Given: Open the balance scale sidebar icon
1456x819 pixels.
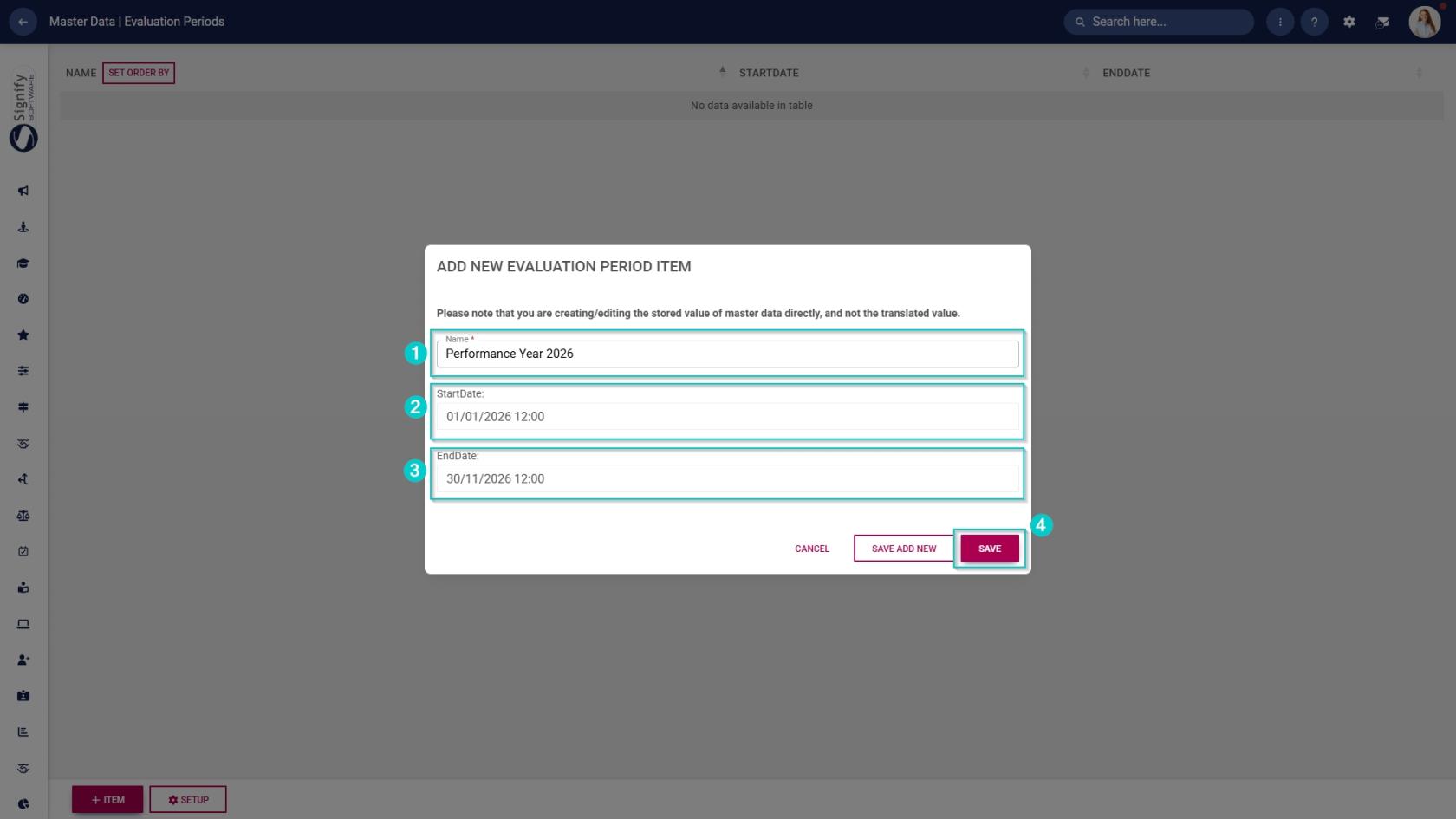Looking at the screenshot, I should click(23, 516).
